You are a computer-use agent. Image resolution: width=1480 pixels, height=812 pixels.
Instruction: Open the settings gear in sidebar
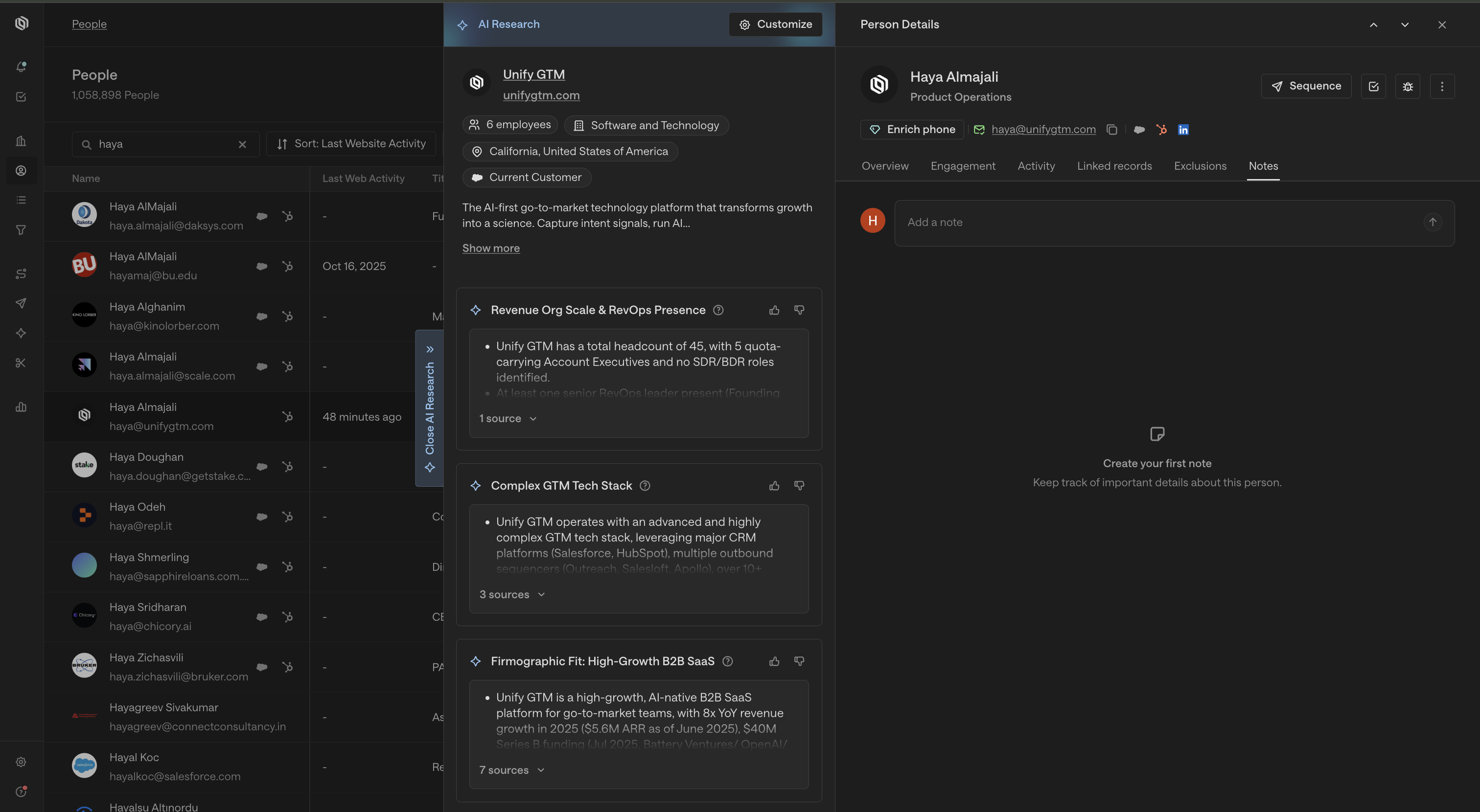(x=21, y=762)
